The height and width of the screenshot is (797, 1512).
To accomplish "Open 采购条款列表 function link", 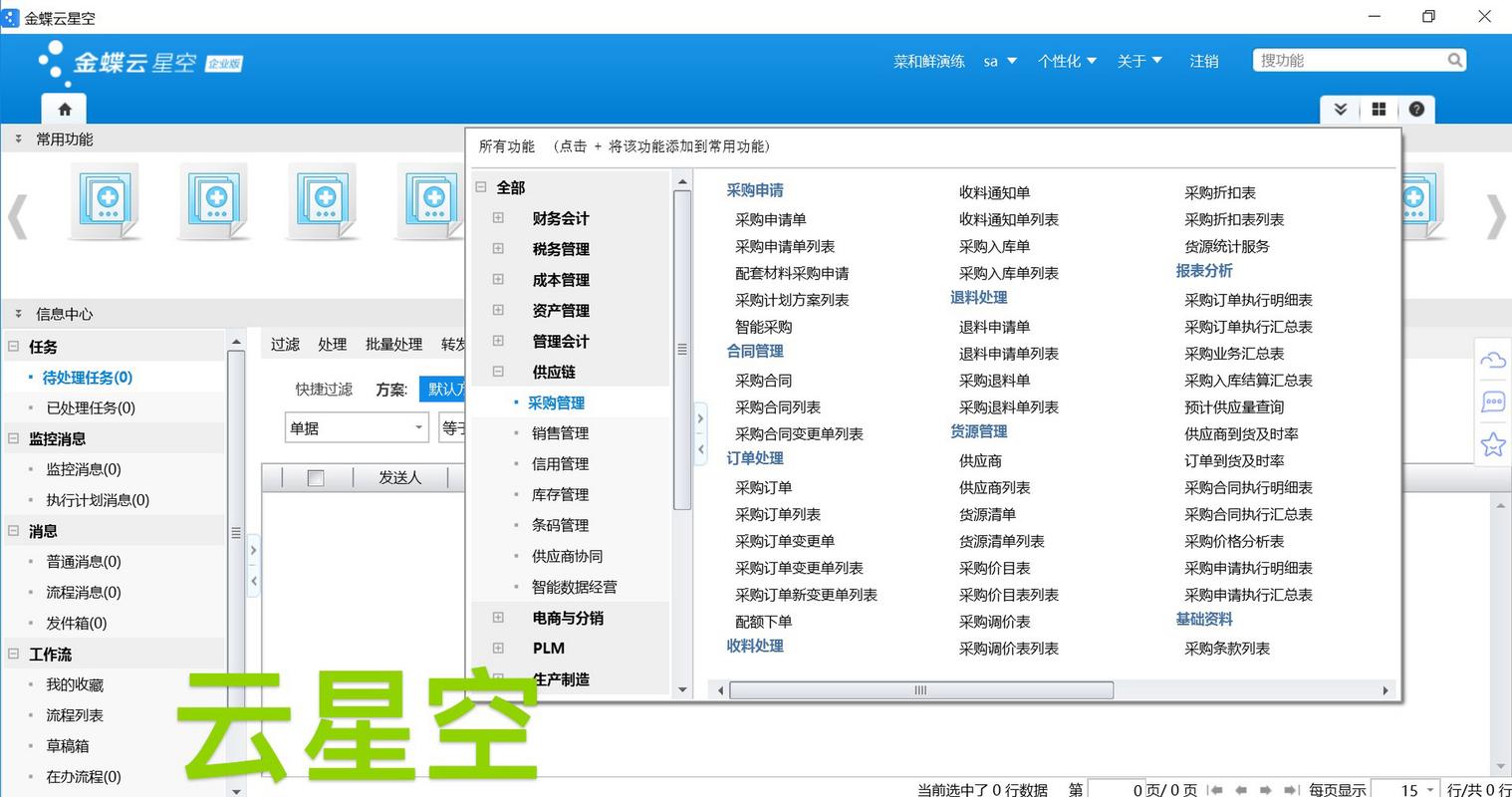I will click(x=1227, y=648).
